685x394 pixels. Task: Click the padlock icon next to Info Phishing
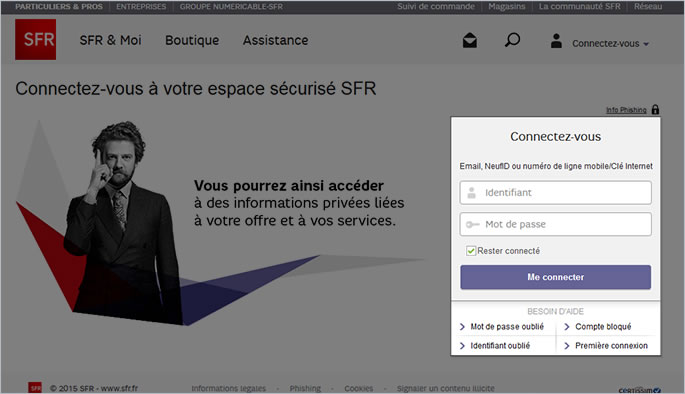[x=655, y=109]
